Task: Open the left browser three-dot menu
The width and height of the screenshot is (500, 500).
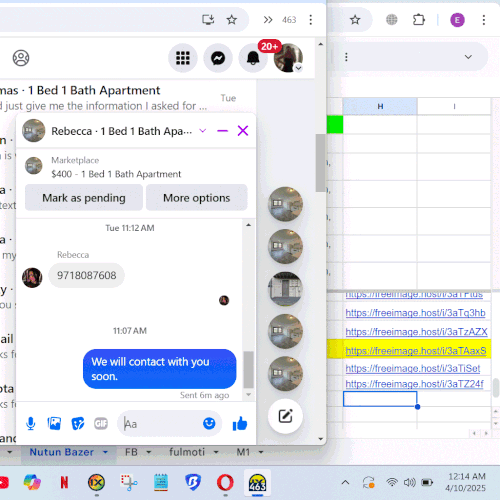Action: [311, 20]
